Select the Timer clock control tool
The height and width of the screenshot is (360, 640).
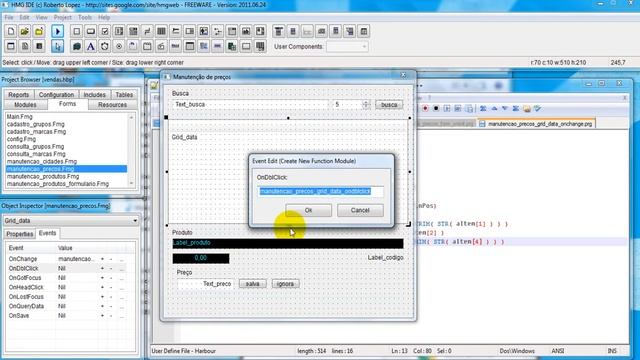tap(105, 47)
